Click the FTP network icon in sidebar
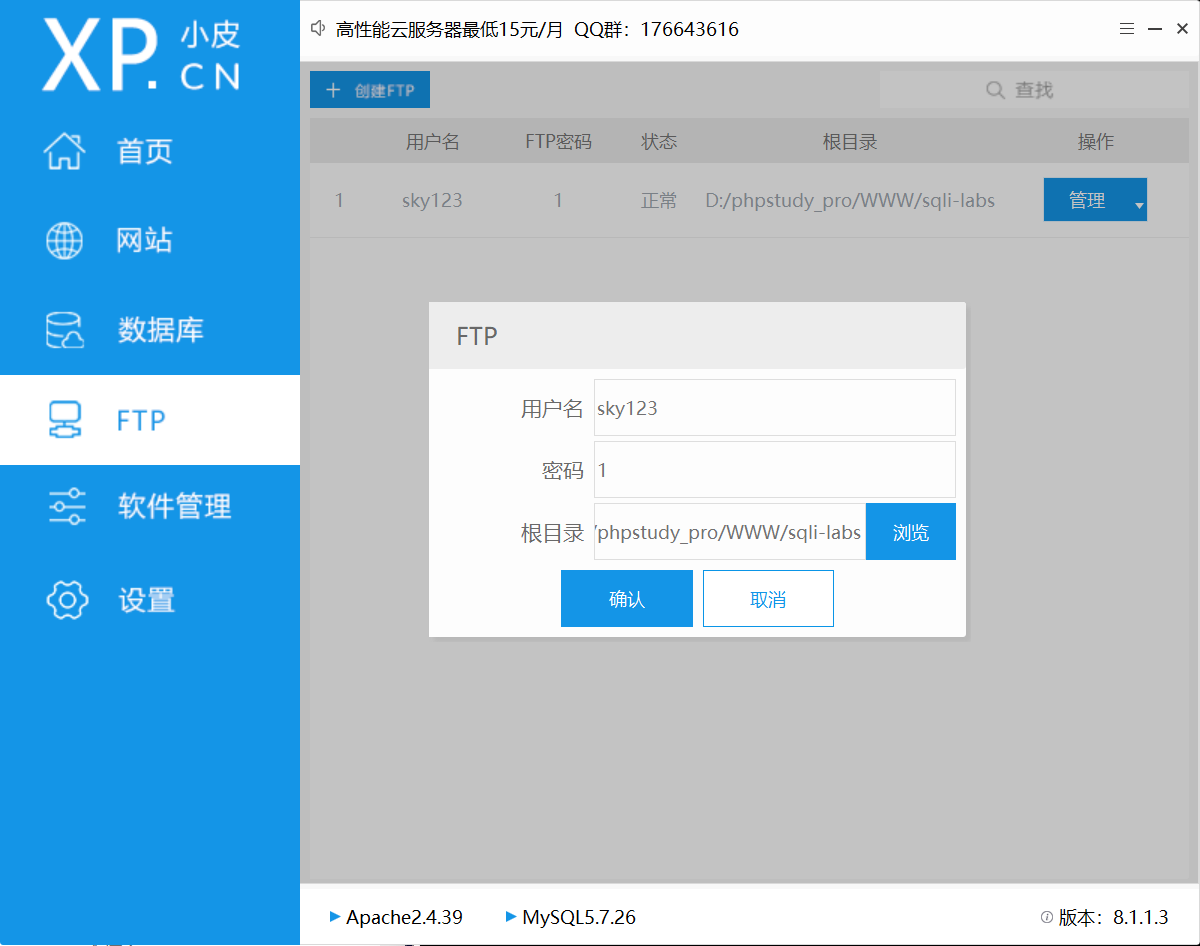The image size is (1200, 946). pos(65,420)
